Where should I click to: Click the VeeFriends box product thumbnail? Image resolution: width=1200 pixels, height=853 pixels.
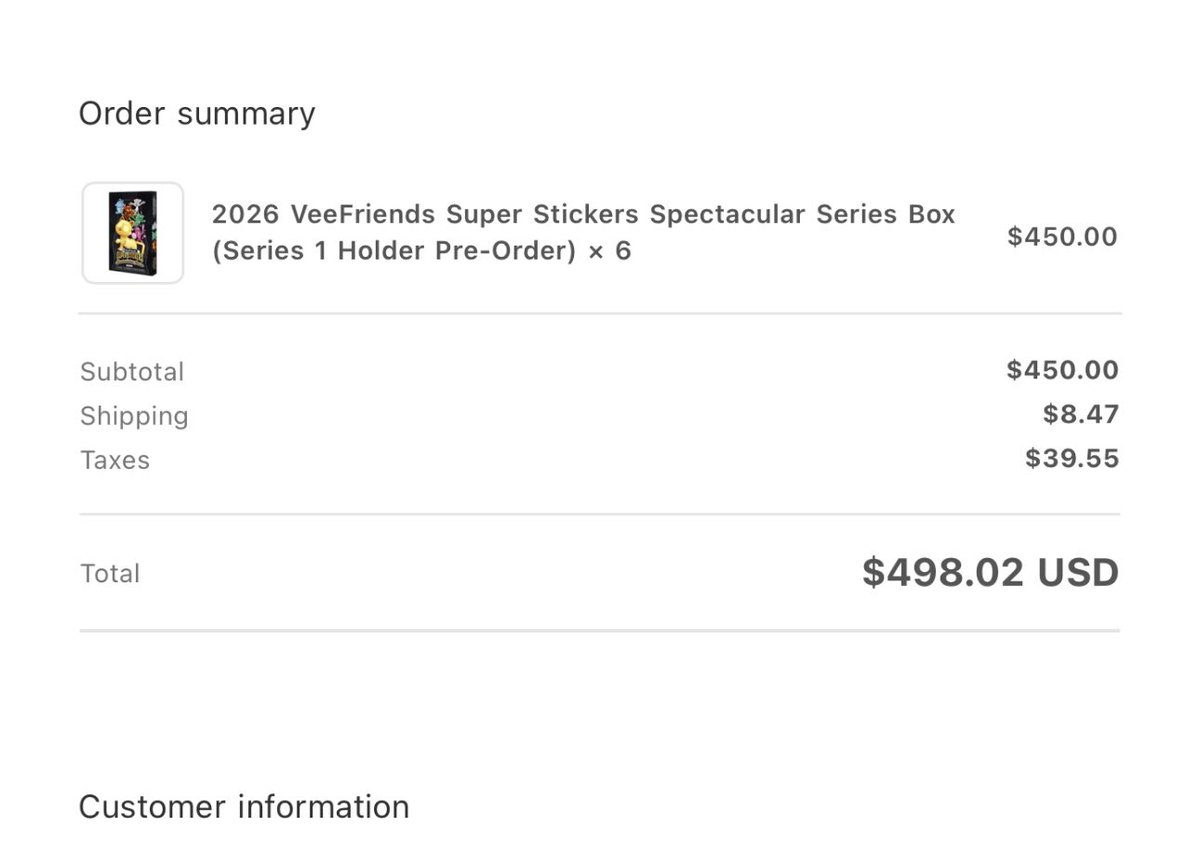[x=133, y=233]
